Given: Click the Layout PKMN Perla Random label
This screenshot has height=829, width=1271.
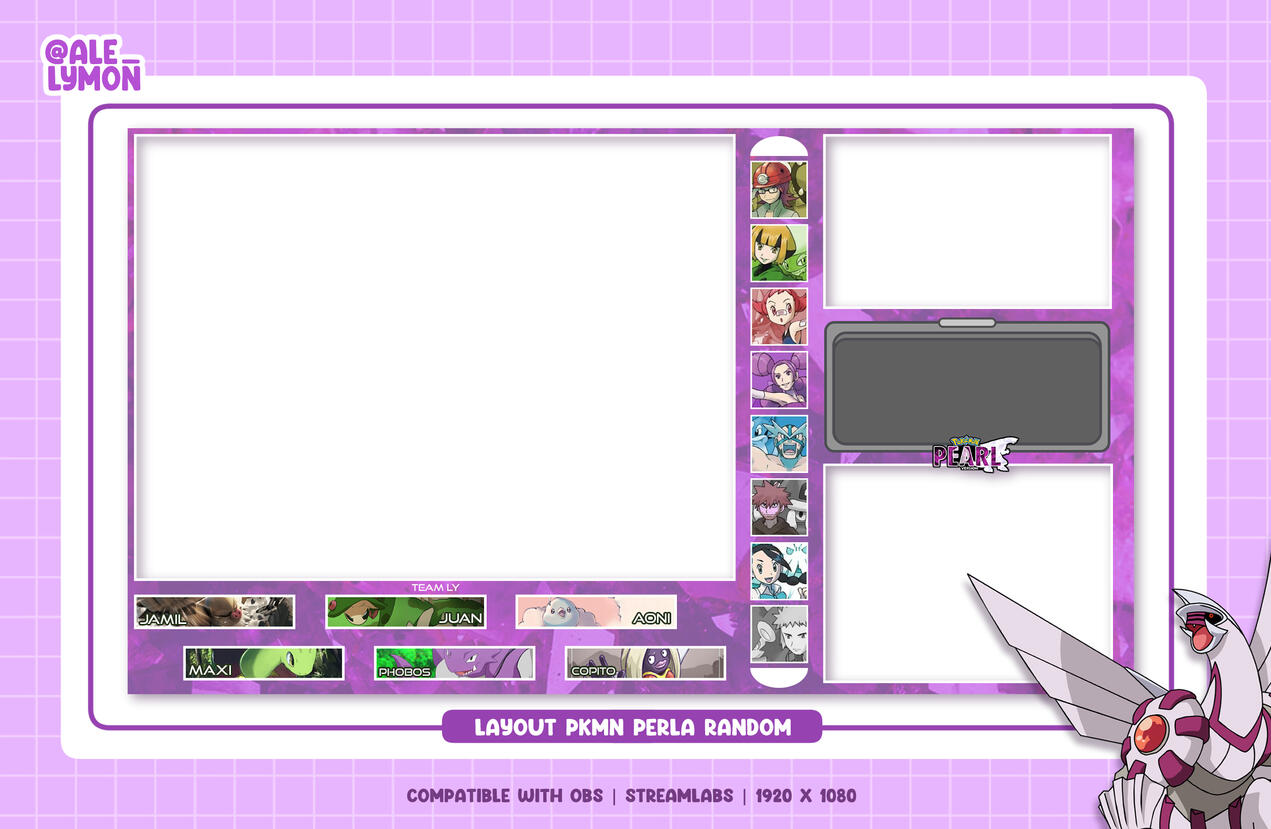Looking at the screenshot, I should (632, 727).
